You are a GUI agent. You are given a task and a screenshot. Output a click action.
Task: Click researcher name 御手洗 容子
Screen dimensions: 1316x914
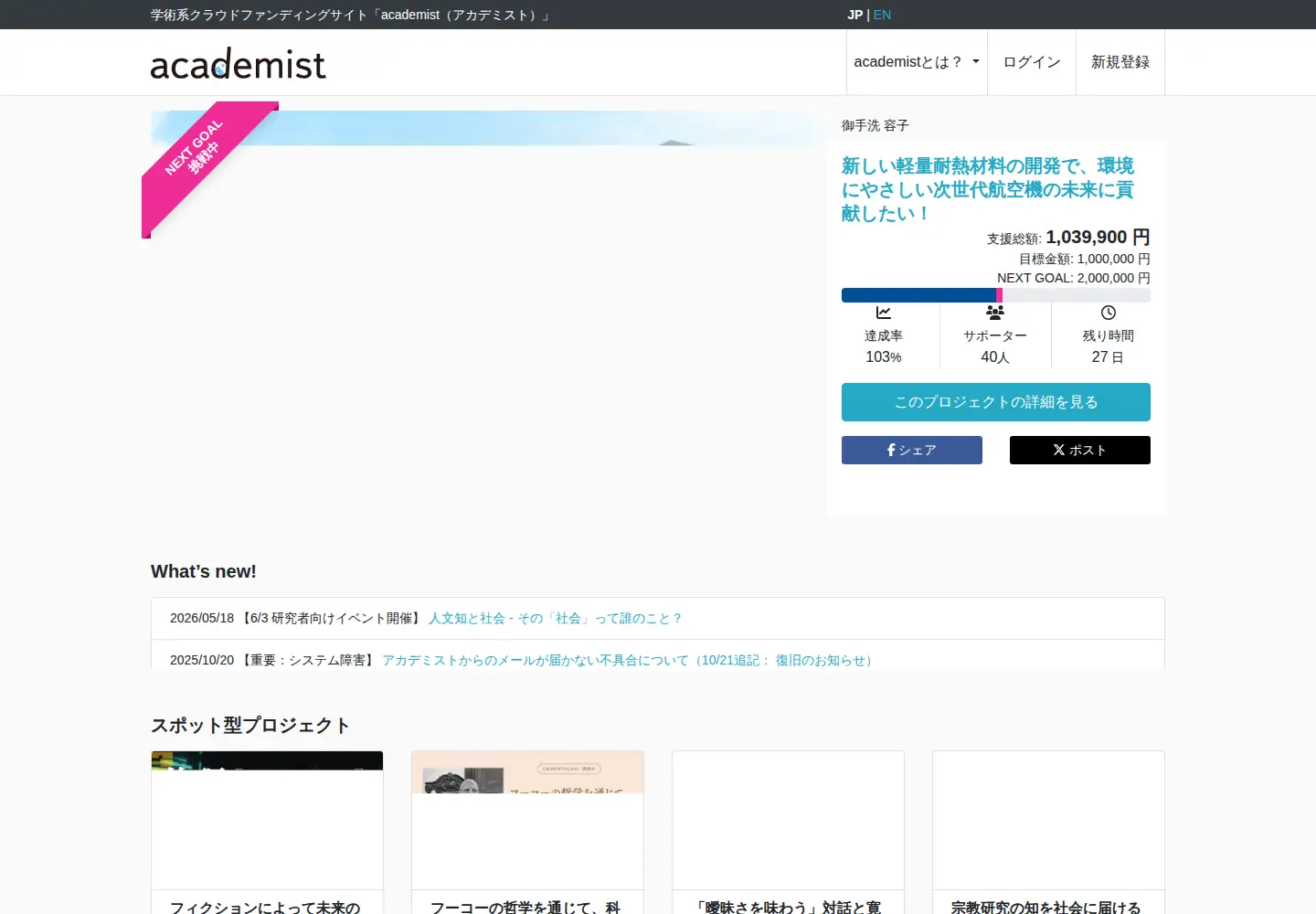pyautogui.click(x=876, y=125)
